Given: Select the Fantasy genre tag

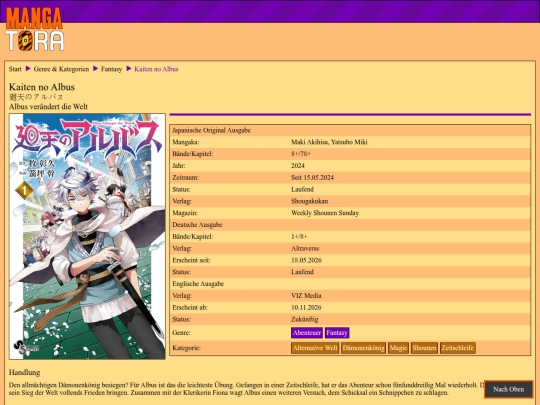Looking at the screenshot, I should tap(337, 333).
